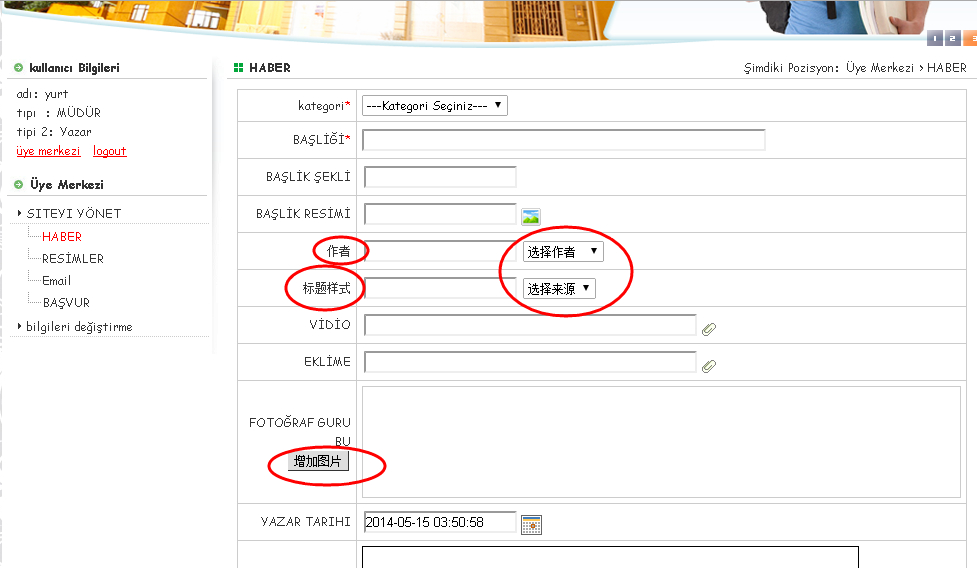Open the 选择来源 source dropdown

558,289
